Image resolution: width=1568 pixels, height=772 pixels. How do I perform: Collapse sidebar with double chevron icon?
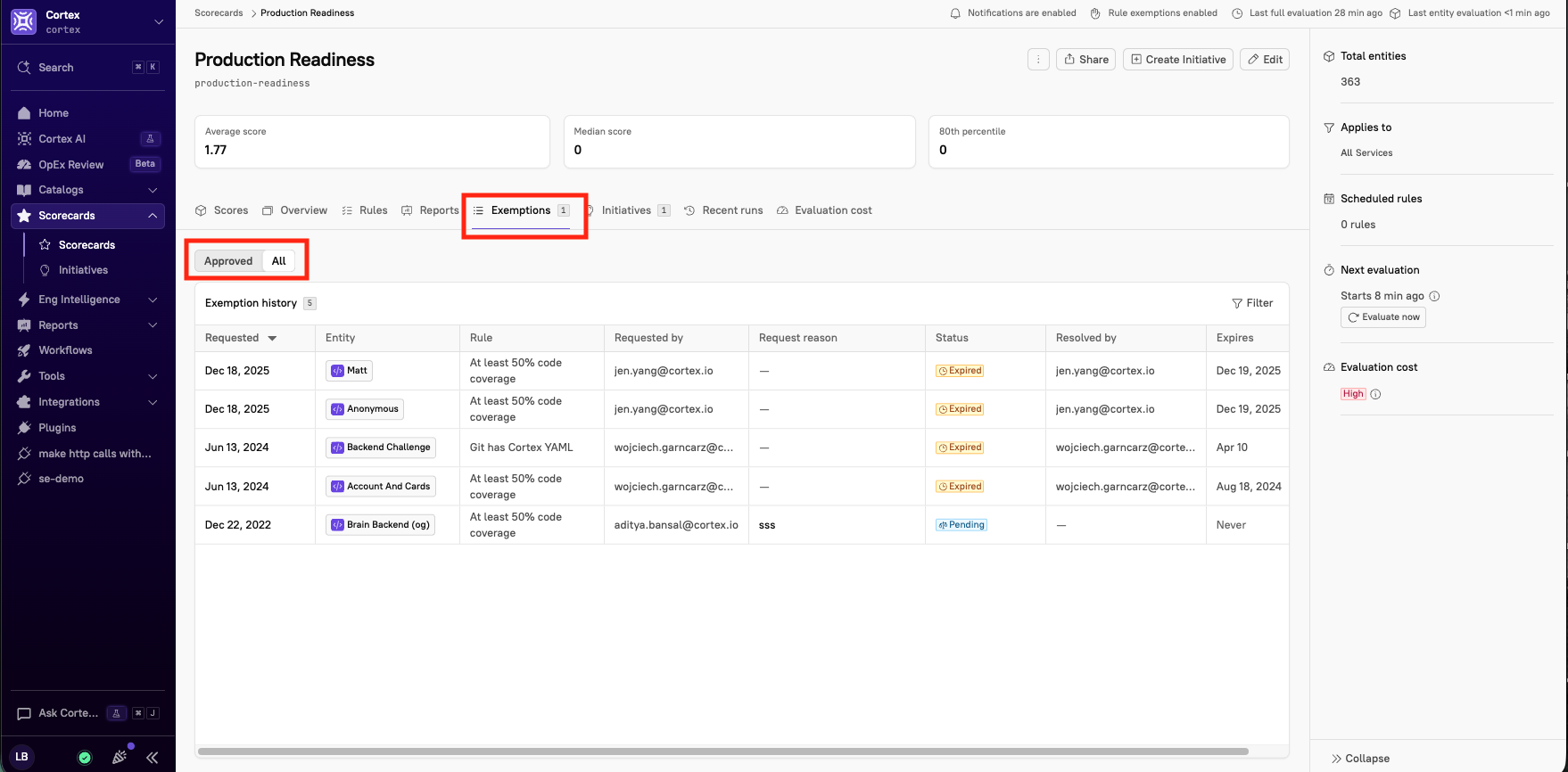pos(153,758)
